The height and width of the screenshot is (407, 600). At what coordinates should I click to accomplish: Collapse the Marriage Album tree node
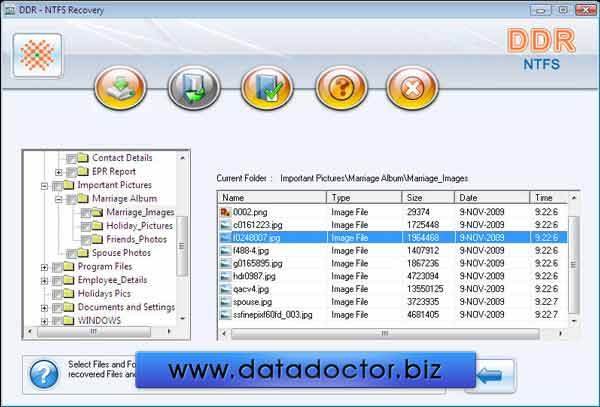(59, 200)
